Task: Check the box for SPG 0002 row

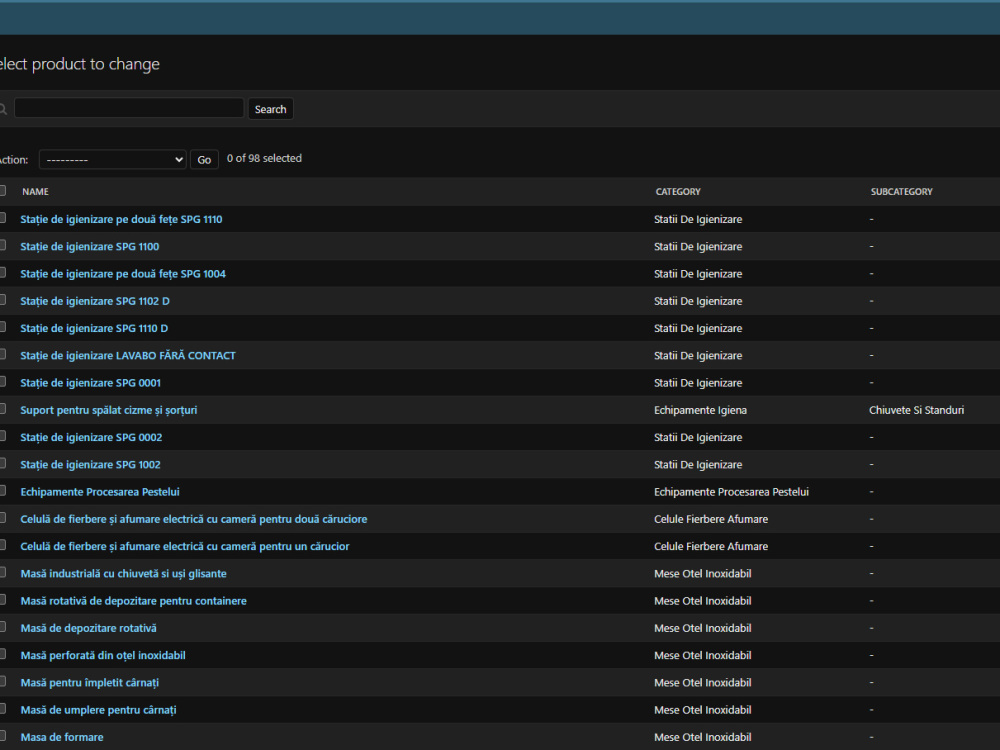Action: 2,436
